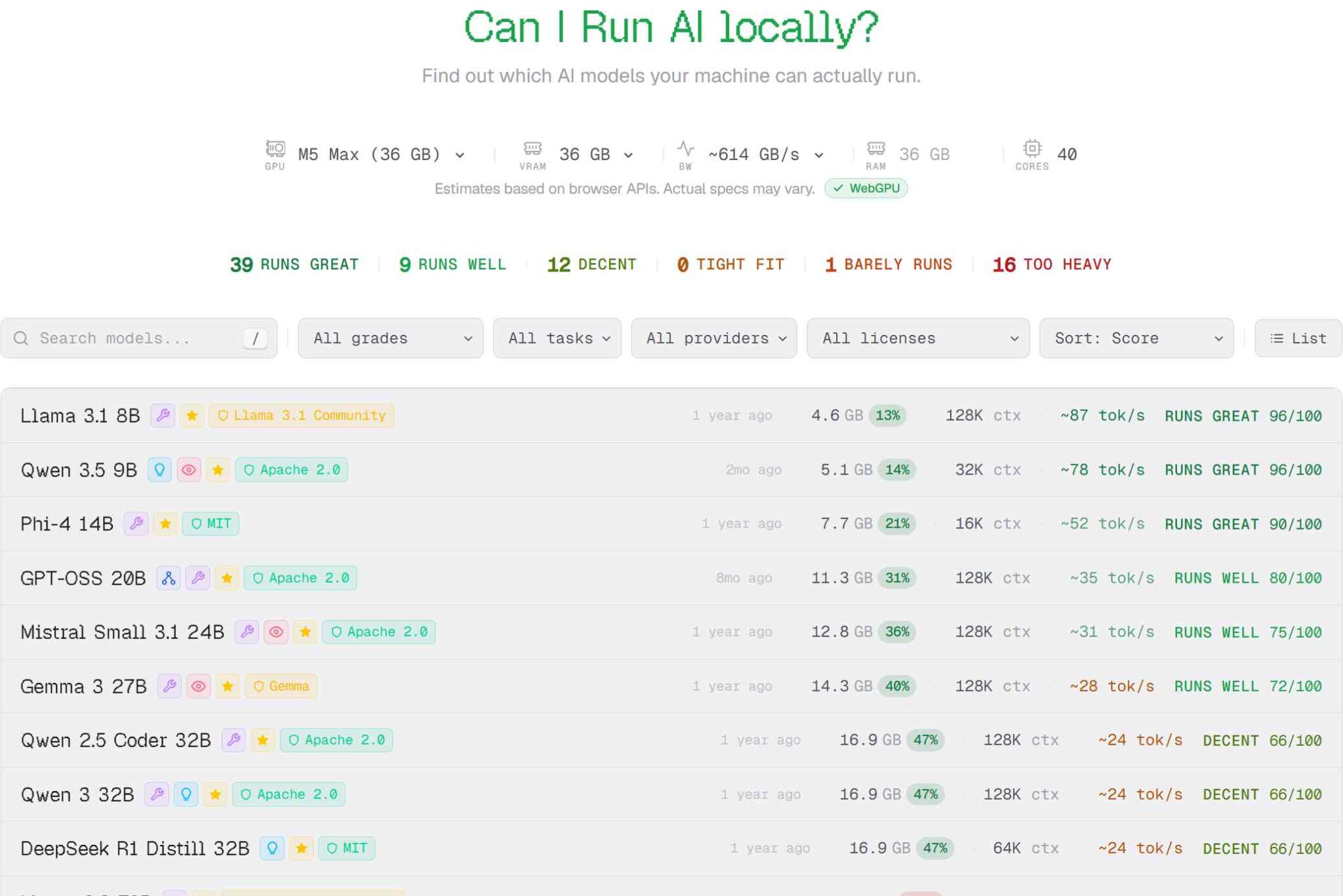Toggle the List view button
The image size is (1343, 896).
[x=1298, y=338]
